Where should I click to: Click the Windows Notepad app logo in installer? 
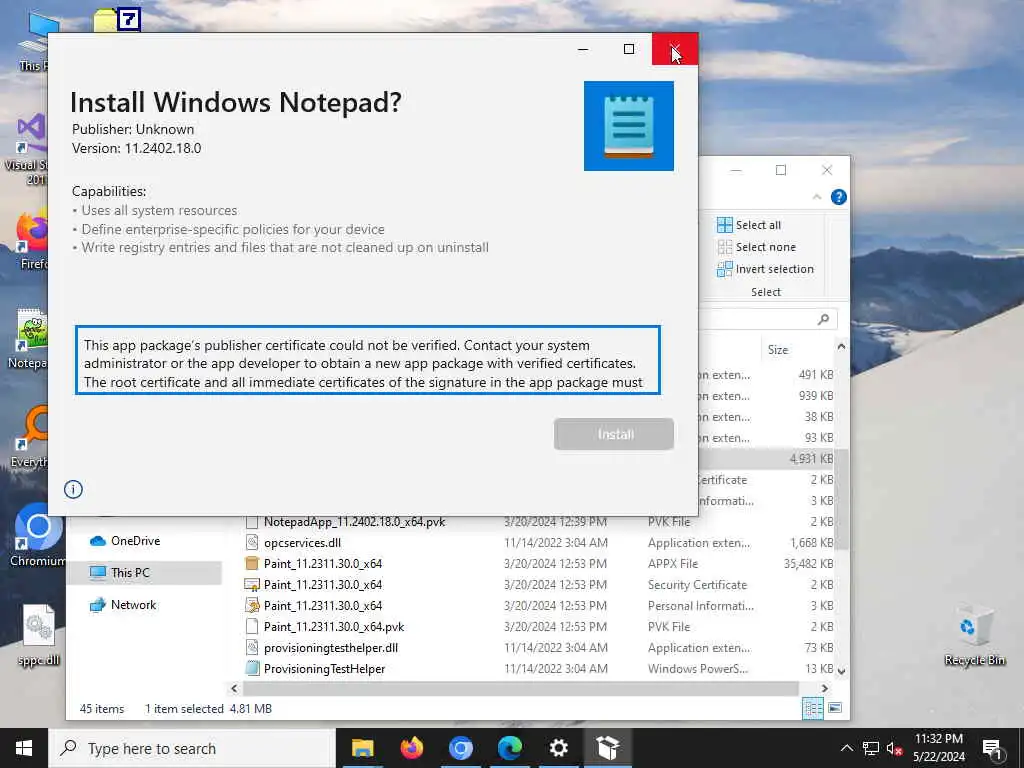pos(628,126)
